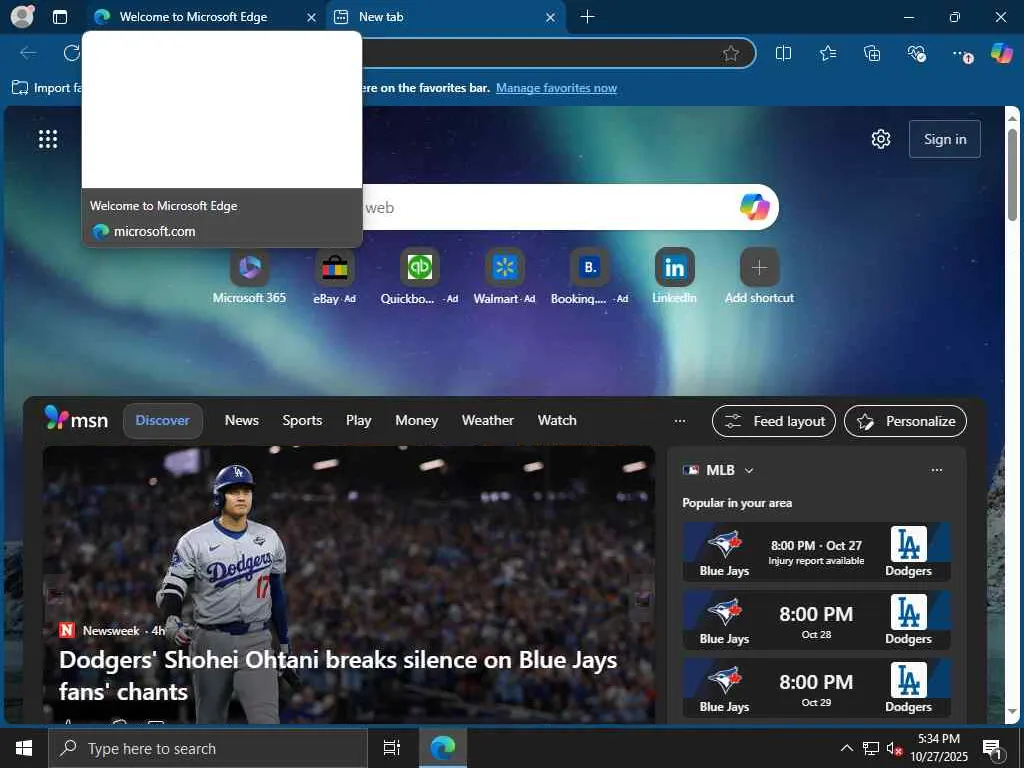Open the browser profile avatar
Image resolution: width=1024 pixels, height=768 pixels.
click(x=22, y=16)
